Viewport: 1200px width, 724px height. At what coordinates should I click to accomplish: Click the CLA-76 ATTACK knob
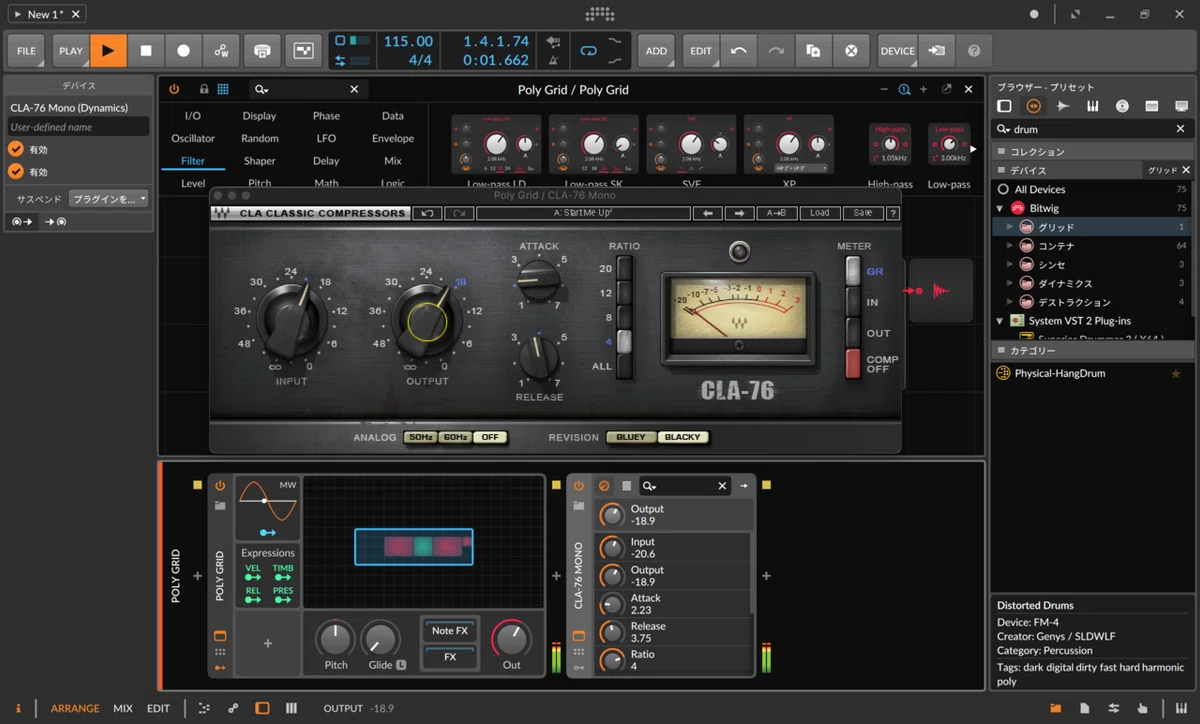pos(539,280)
